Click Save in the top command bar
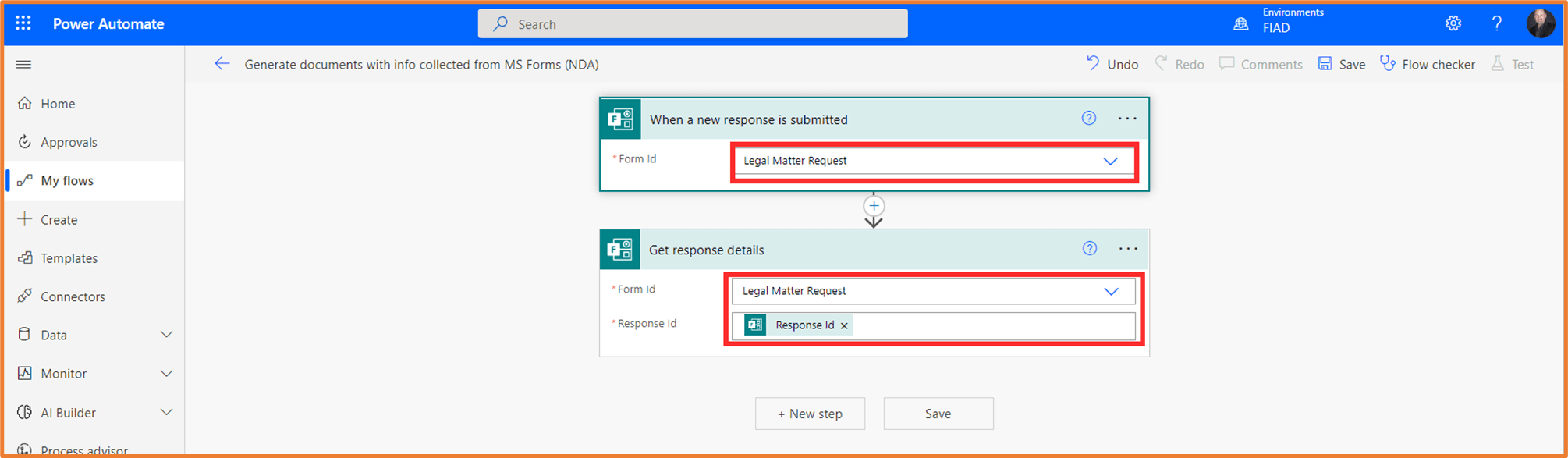This screenshot has height=458, width=1568. coord(1342,64)
